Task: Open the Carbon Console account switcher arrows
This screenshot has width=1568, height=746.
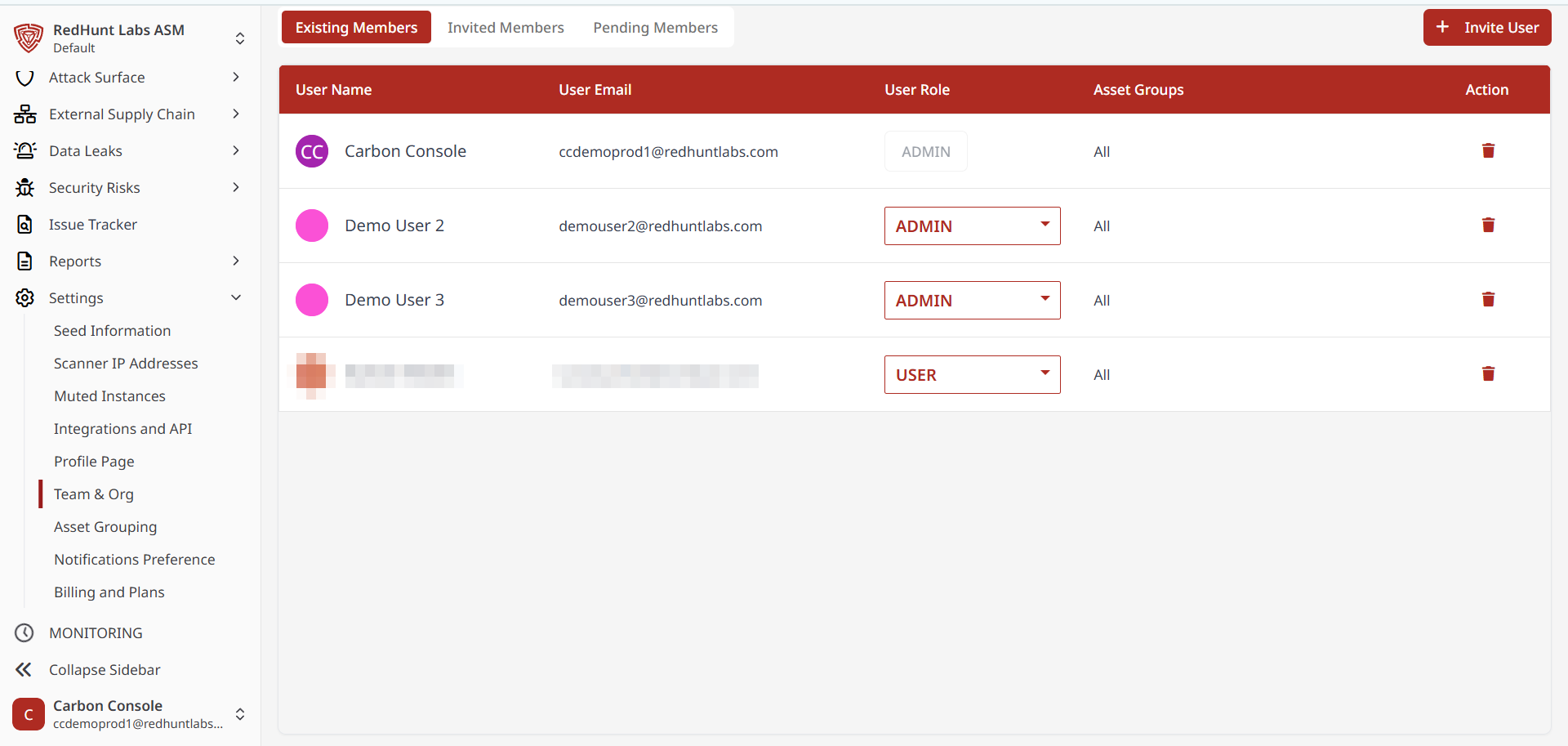Action: tap(240, 714)
